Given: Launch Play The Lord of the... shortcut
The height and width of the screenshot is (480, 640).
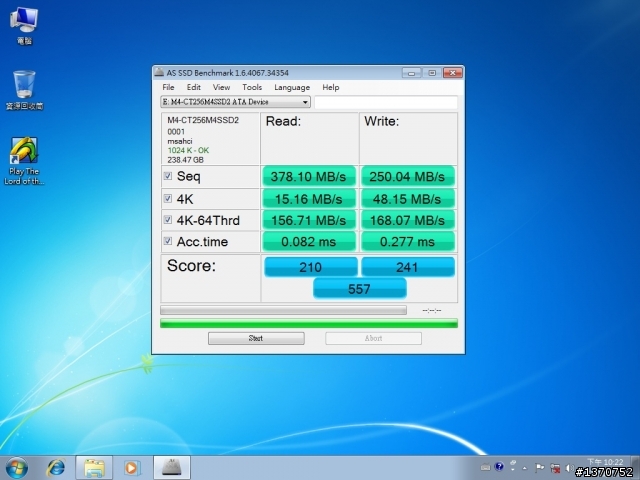Looking at the screenshot, I should [x=24, y=161].
